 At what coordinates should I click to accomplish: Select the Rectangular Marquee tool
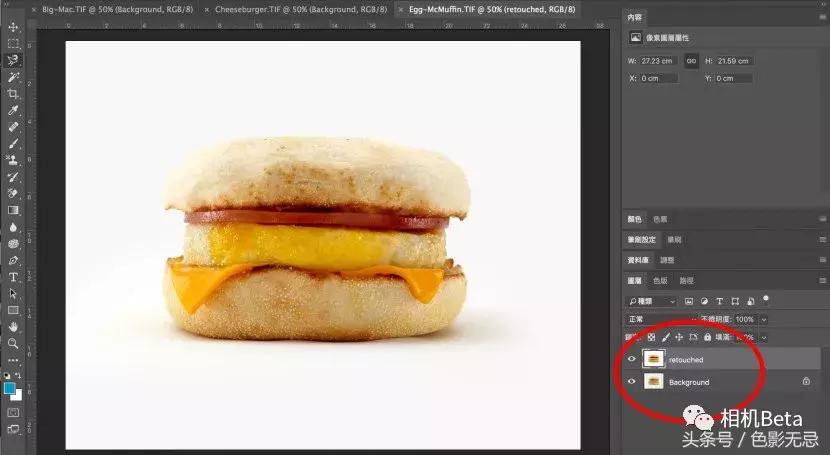pyautogui.click(x=13, y=43)
